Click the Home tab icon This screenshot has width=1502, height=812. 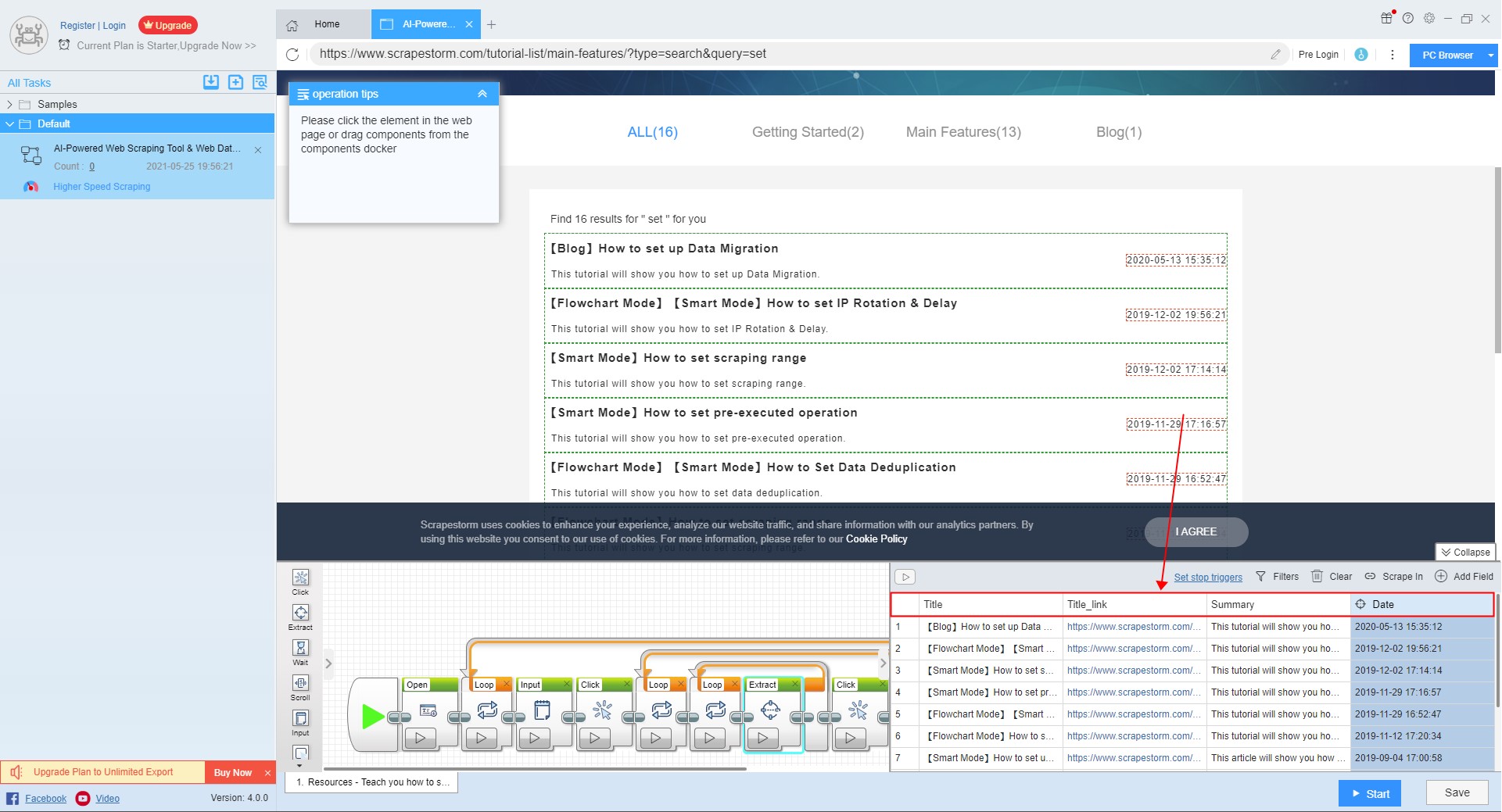pos(292,25)
